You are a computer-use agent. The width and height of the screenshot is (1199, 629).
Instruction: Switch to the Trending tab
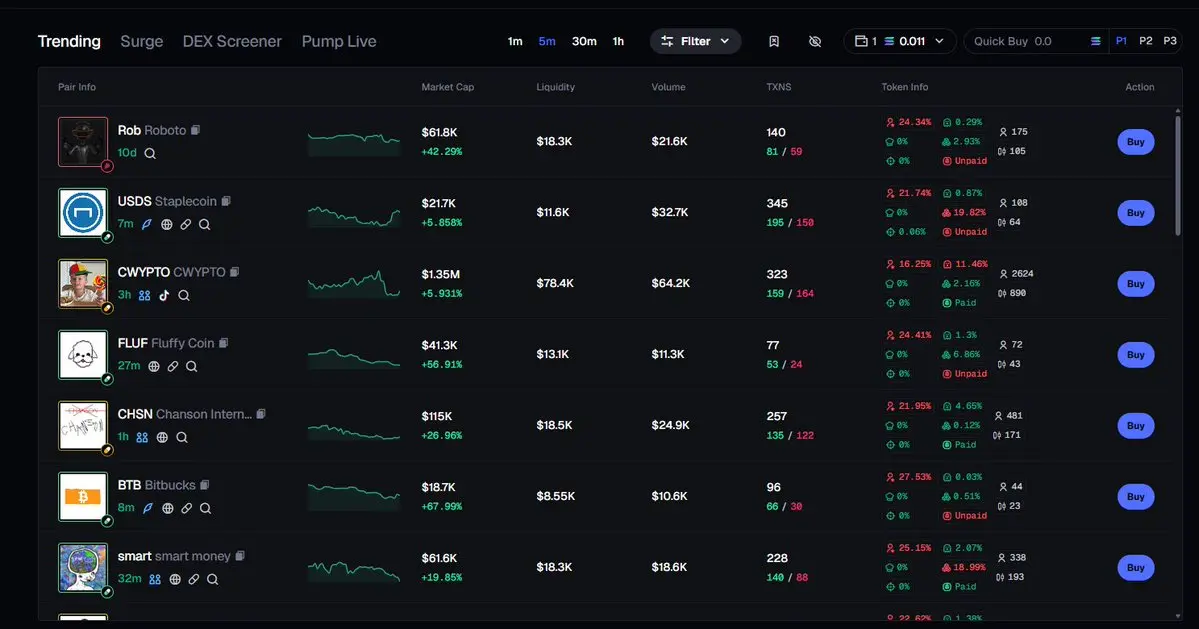tap(69, 41)
